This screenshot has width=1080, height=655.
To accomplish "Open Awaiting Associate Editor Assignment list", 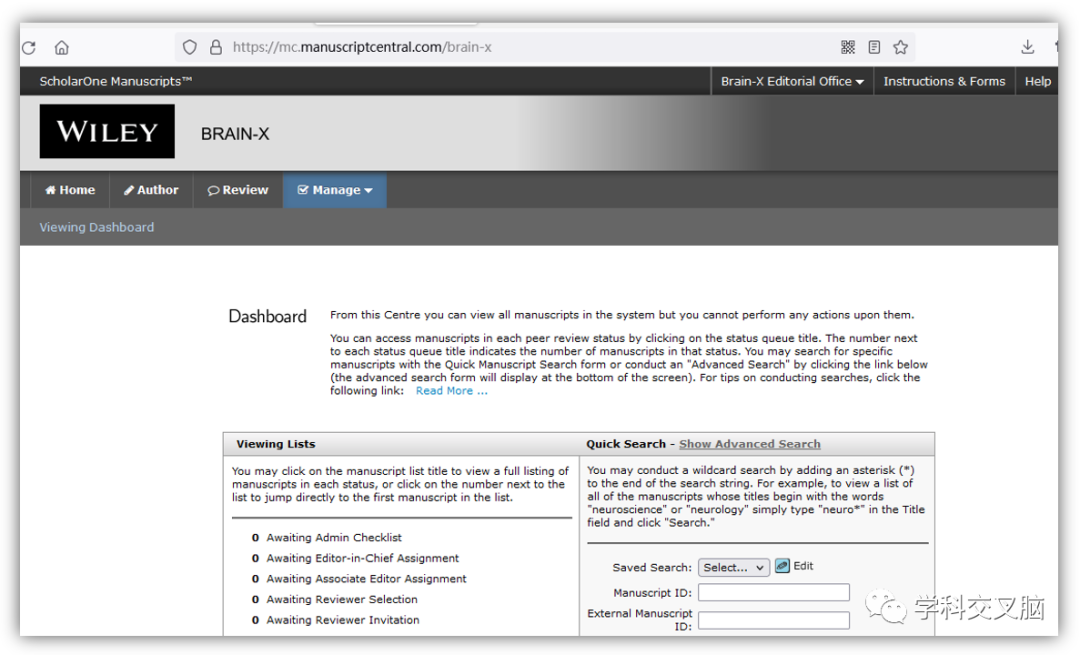I will (x=366, y=579).
